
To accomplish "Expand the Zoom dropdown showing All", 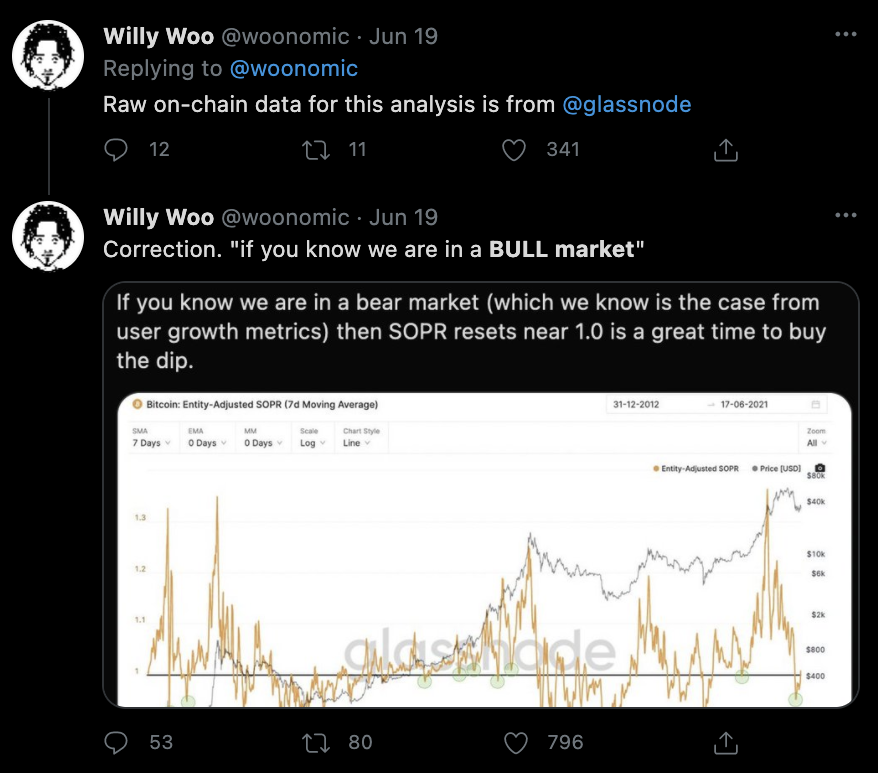I will click(x=814, y=443).
